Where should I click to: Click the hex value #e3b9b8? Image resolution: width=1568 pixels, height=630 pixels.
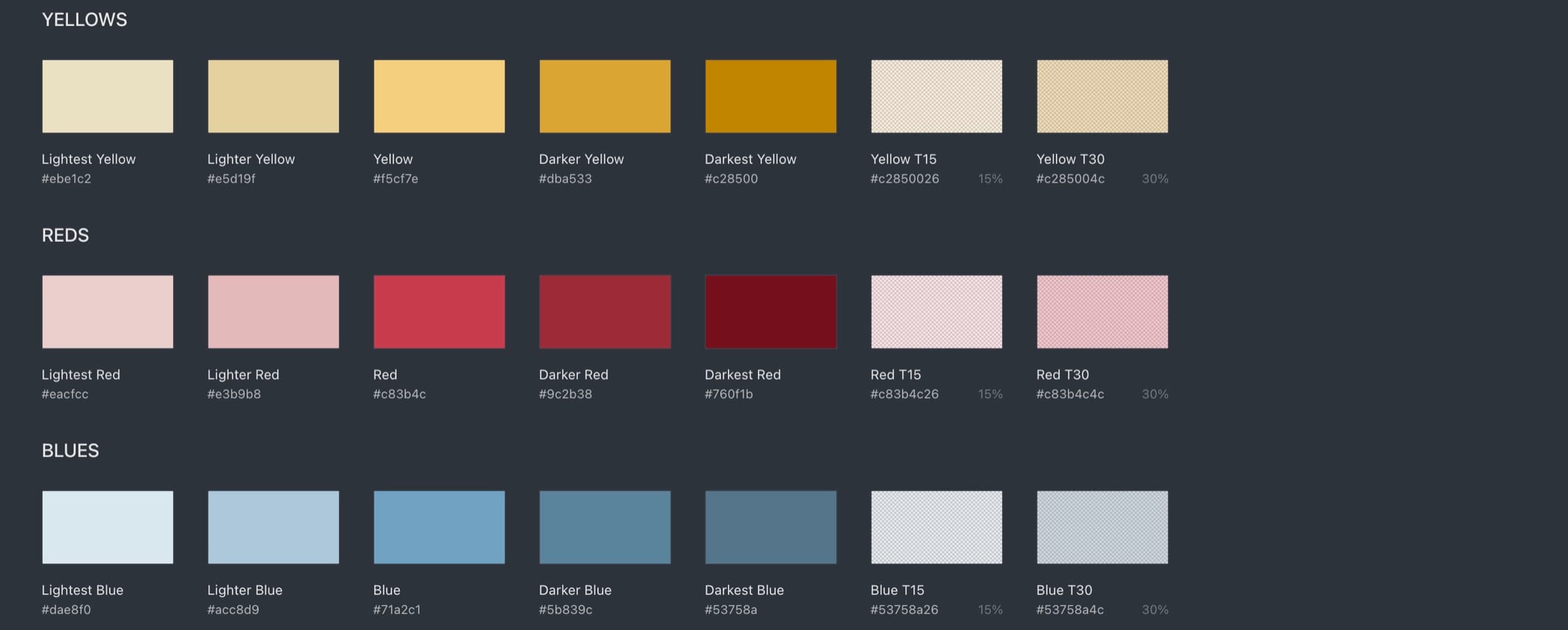point(234,394)
